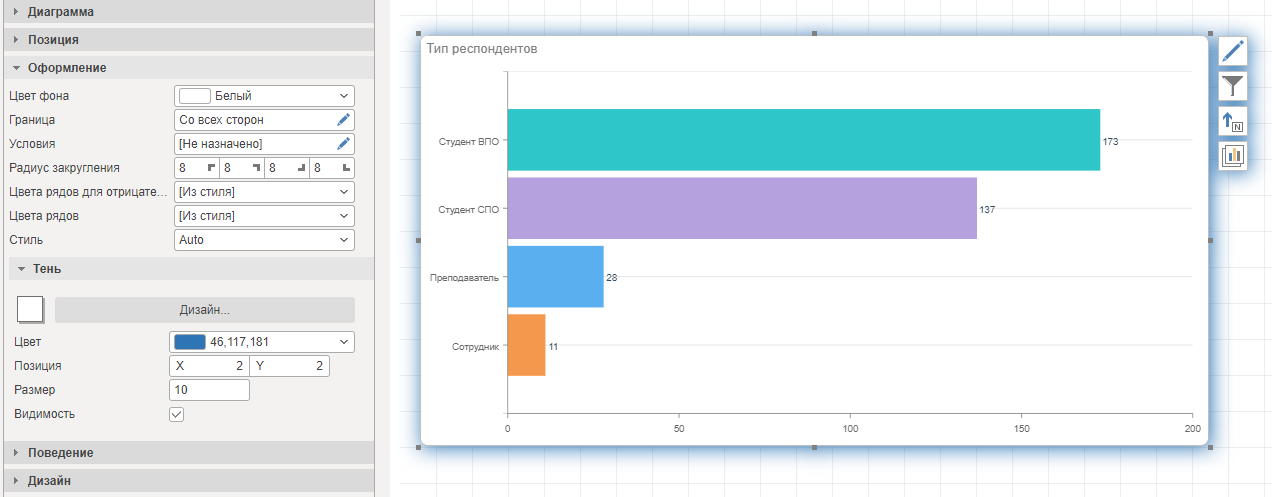Collapse the Тень subsection

[46, 268]
